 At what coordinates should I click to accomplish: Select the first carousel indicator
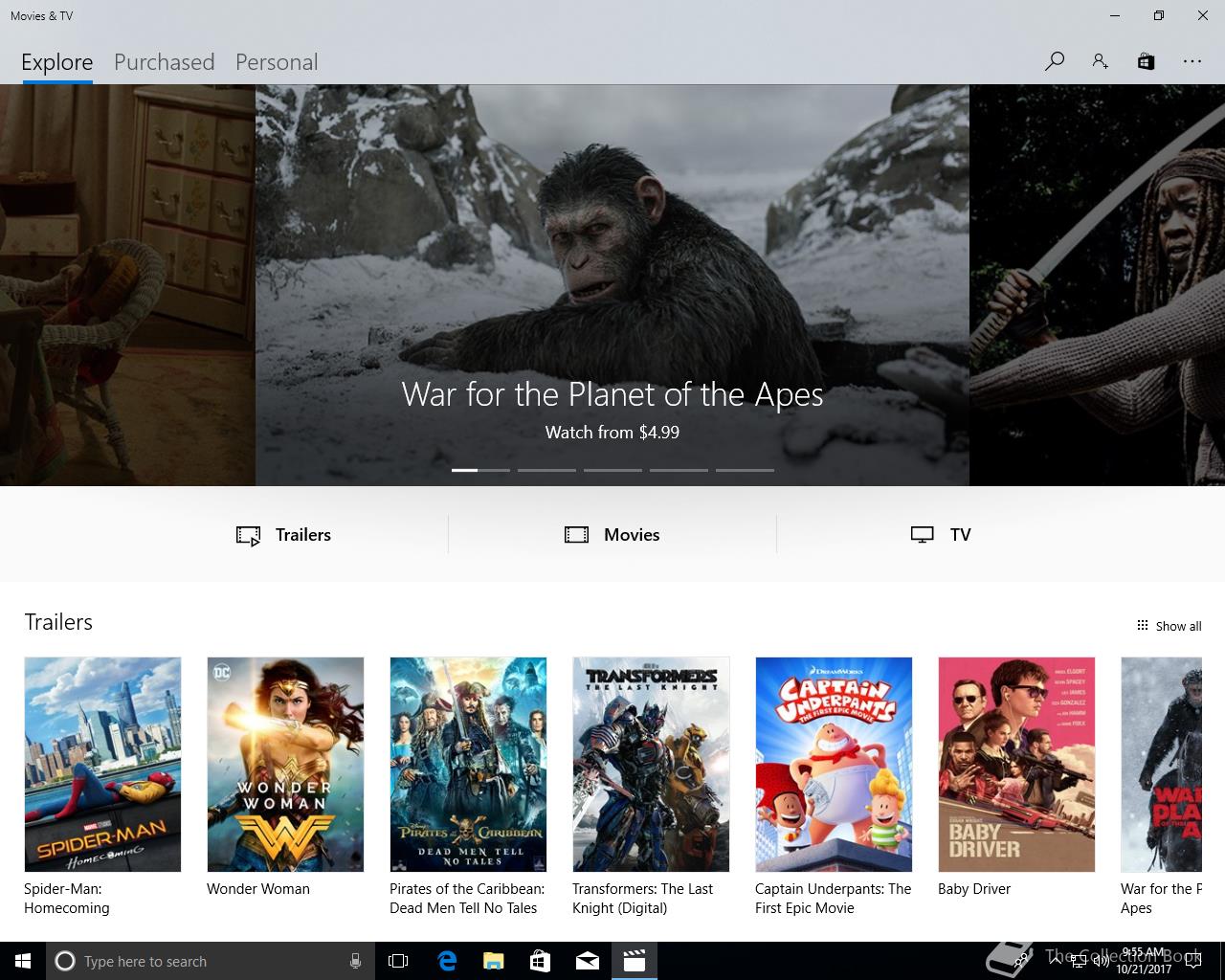click(480, 470)
